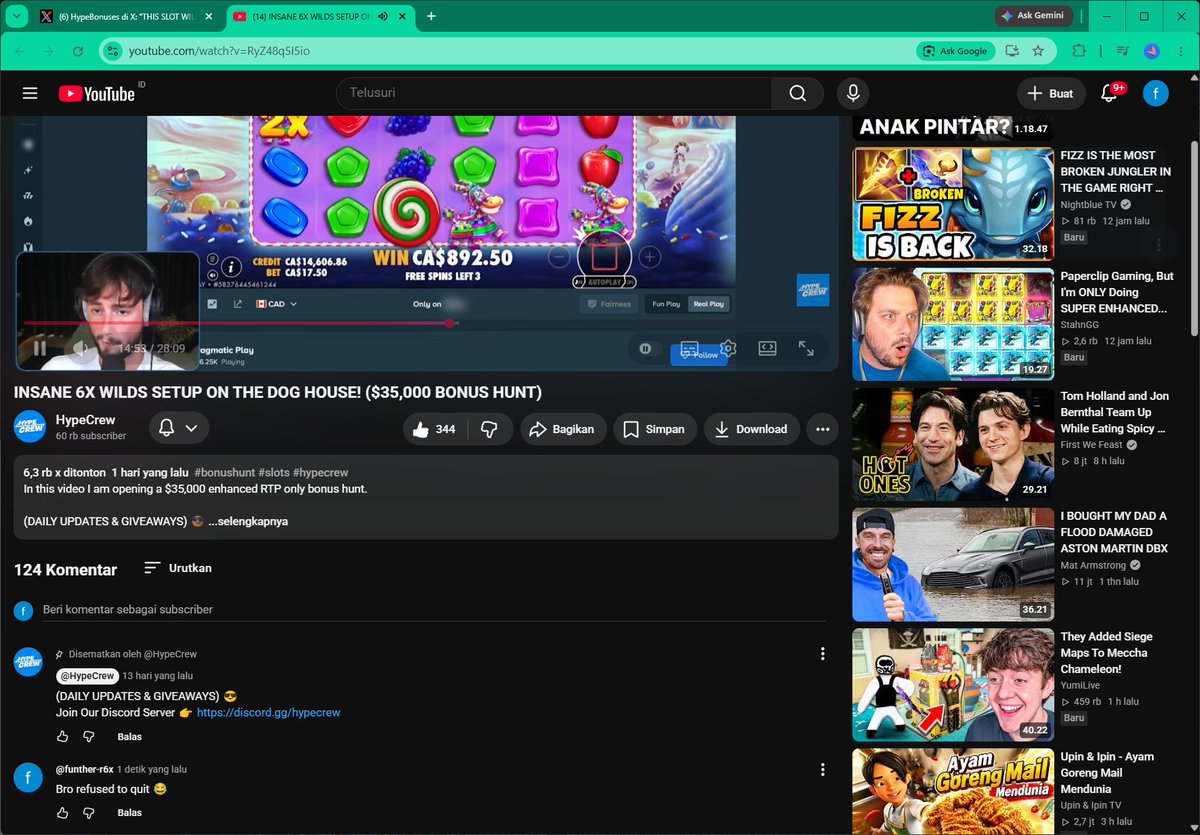
Task: Open Chrome media controls icon
Action: (1122, 51)
